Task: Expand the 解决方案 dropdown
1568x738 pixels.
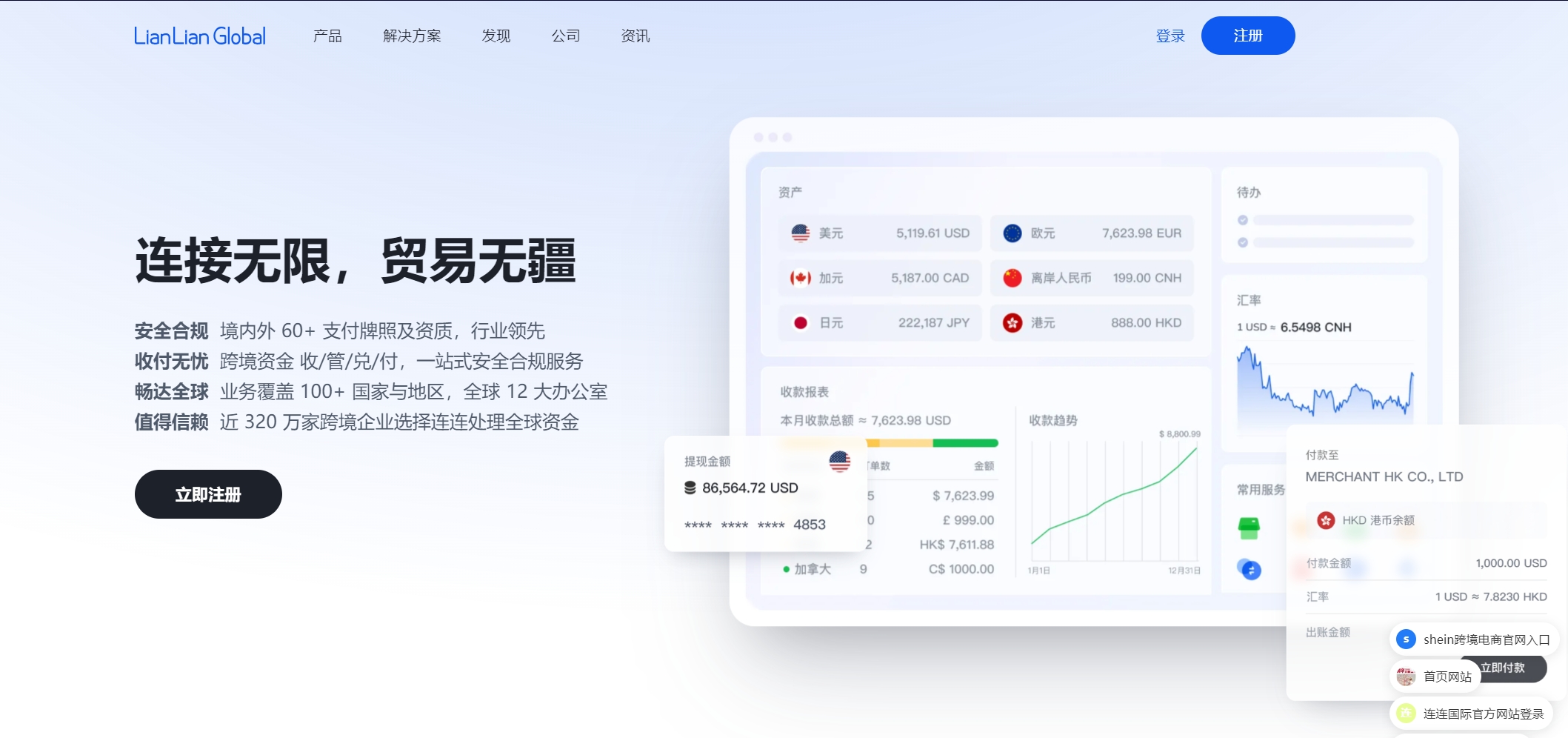Action: [412, 35]
